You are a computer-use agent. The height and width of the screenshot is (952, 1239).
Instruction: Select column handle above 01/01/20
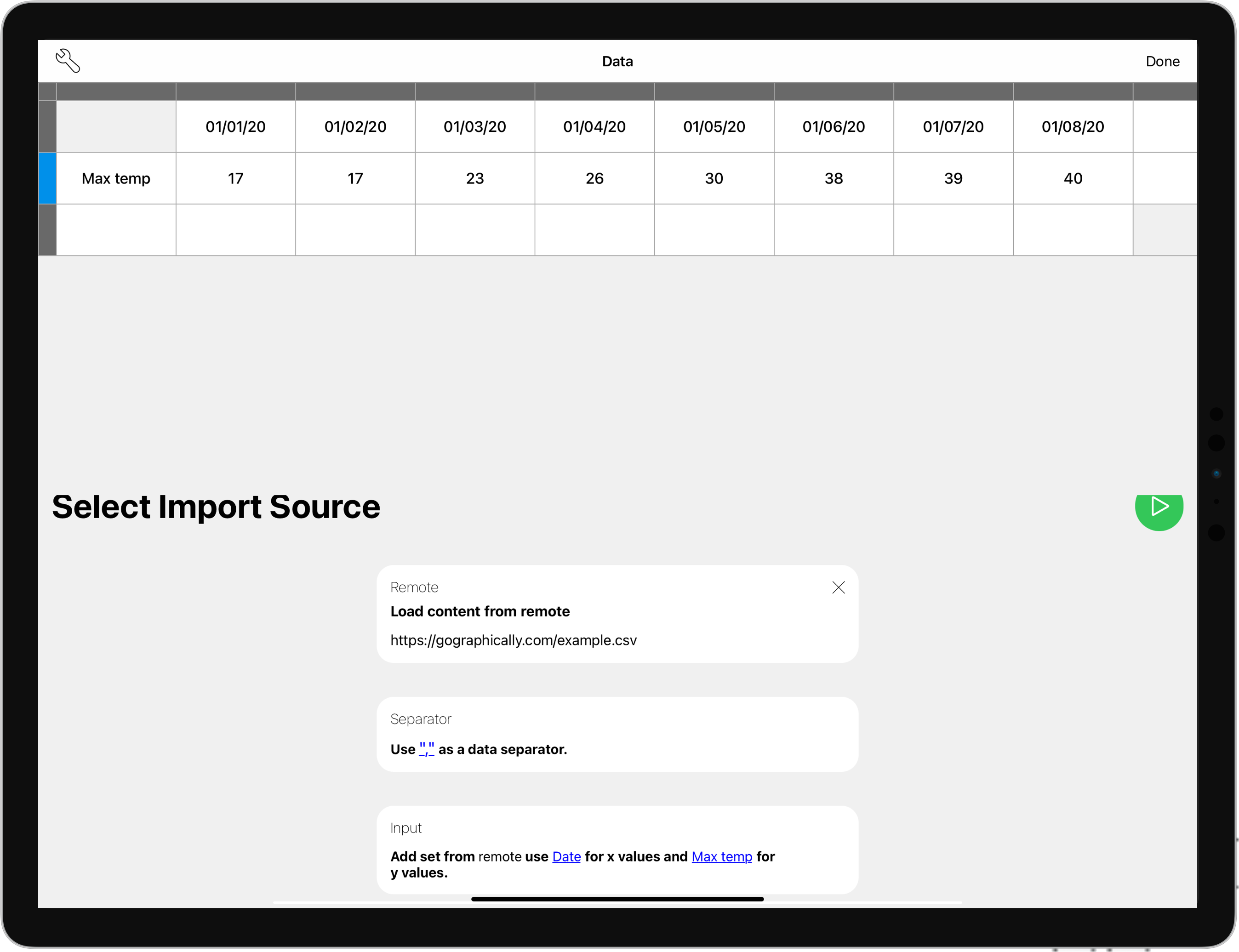coord(236,92)
